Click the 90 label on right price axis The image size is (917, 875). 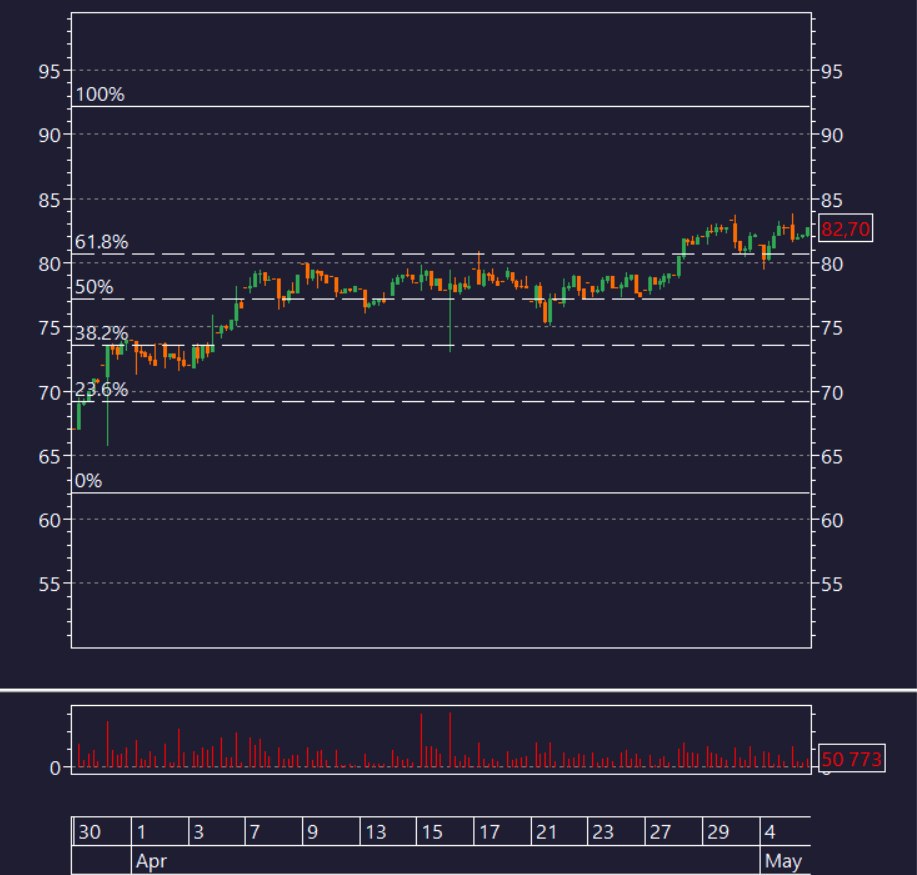[832, 135]
